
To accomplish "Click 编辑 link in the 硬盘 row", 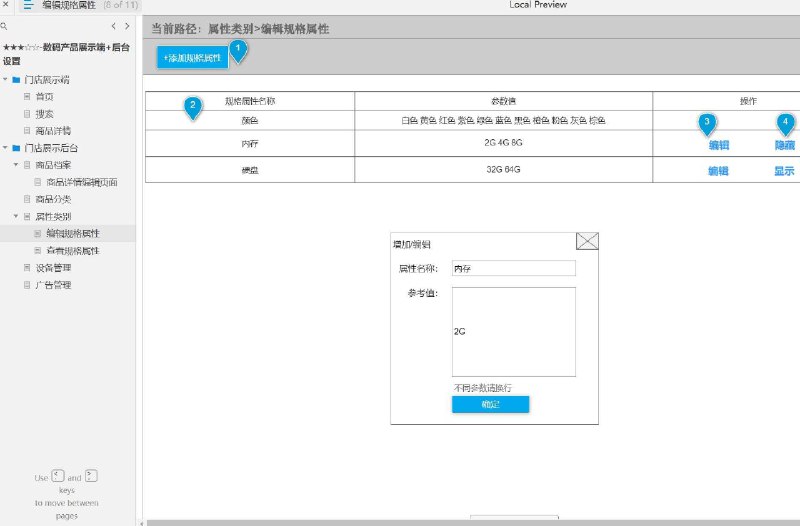I will 718,171.
